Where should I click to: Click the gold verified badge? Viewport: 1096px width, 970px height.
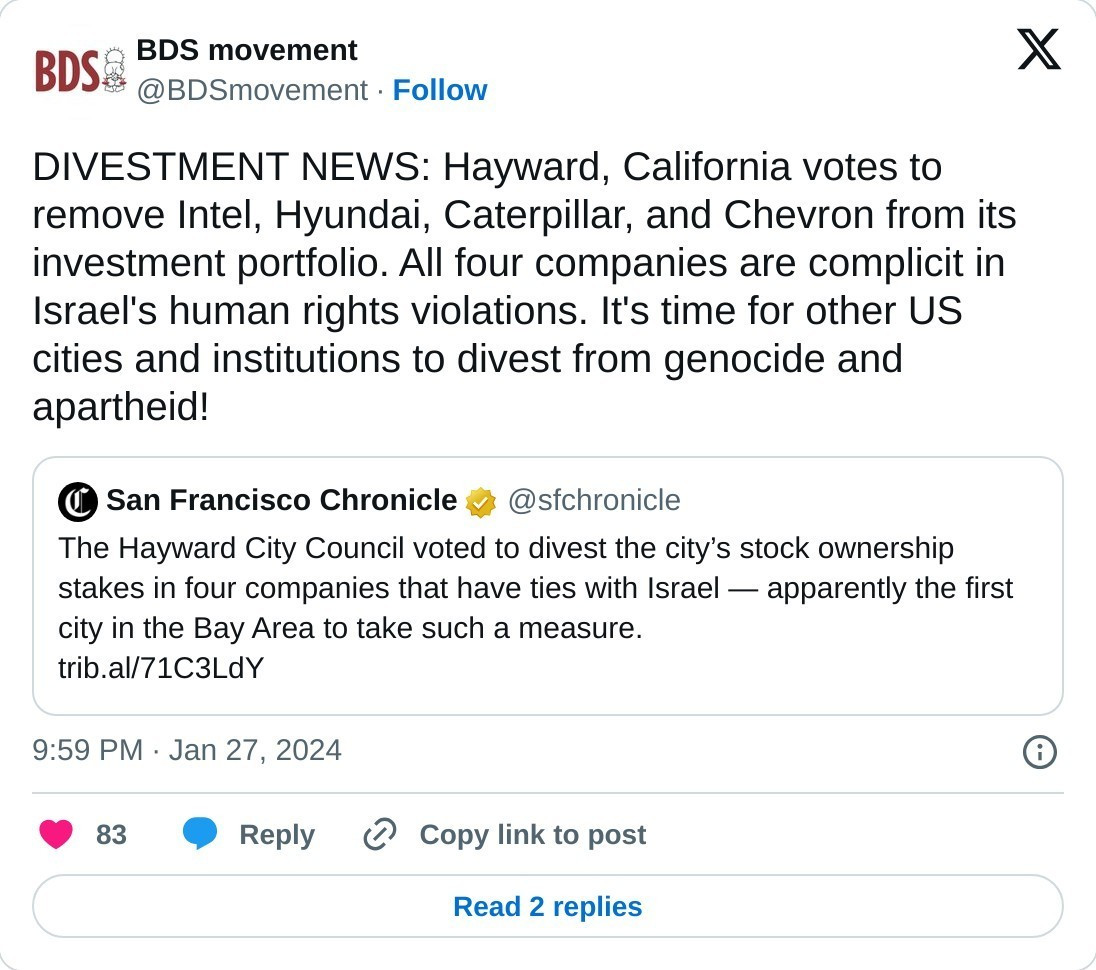(x=481, y=501)
